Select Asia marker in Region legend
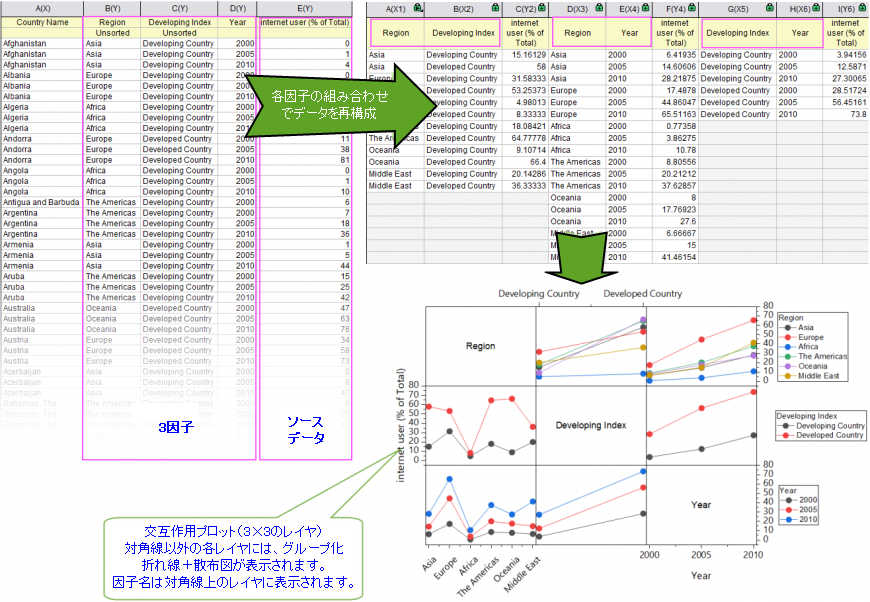Screen dimensions: 870x602 (787, 327)
